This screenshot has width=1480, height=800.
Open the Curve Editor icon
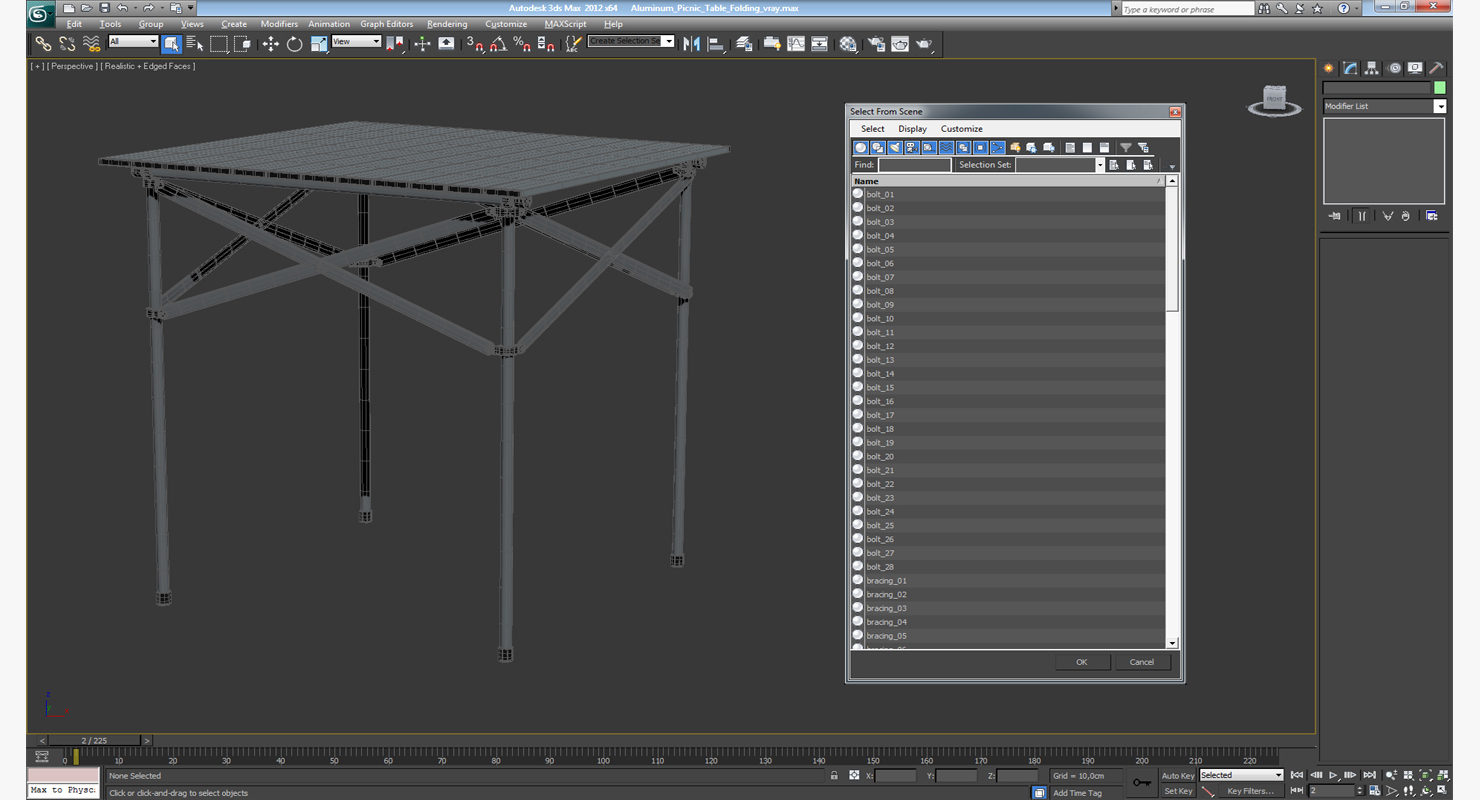point(796,44)
